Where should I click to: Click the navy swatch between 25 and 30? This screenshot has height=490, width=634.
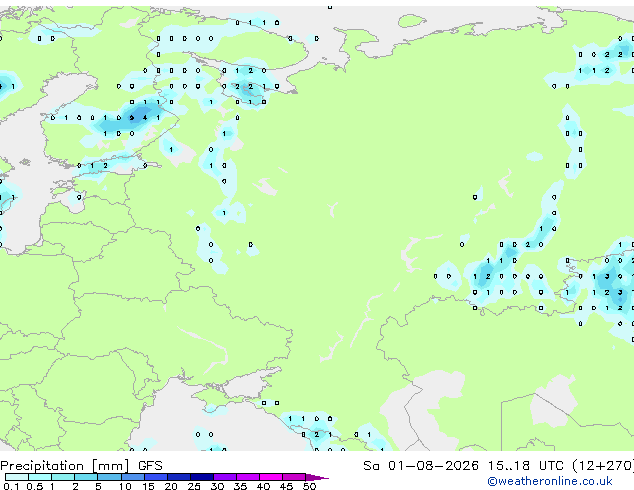point(202,477)
